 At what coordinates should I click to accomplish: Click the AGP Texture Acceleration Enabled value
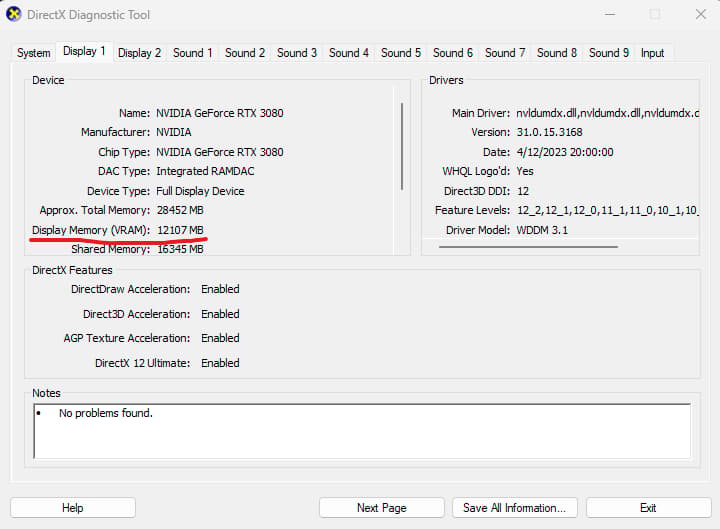point(220,338)
